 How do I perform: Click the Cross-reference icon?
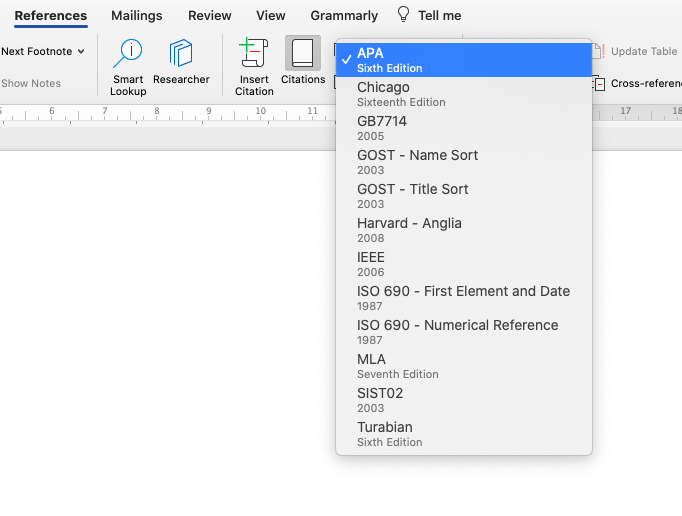[600, 83]
